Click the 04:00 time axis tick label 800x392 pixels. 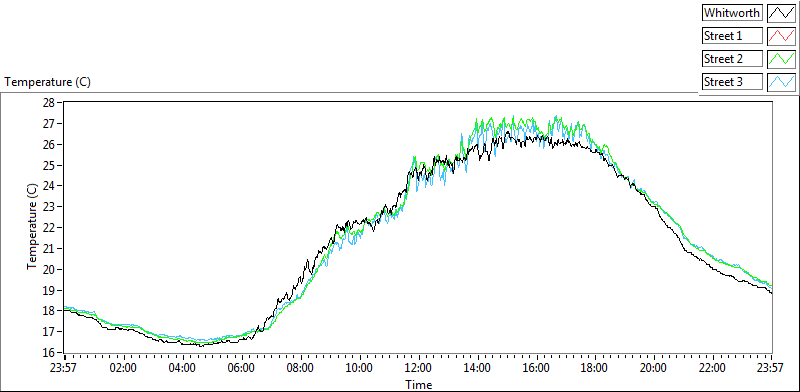click(x=182, y=368)
